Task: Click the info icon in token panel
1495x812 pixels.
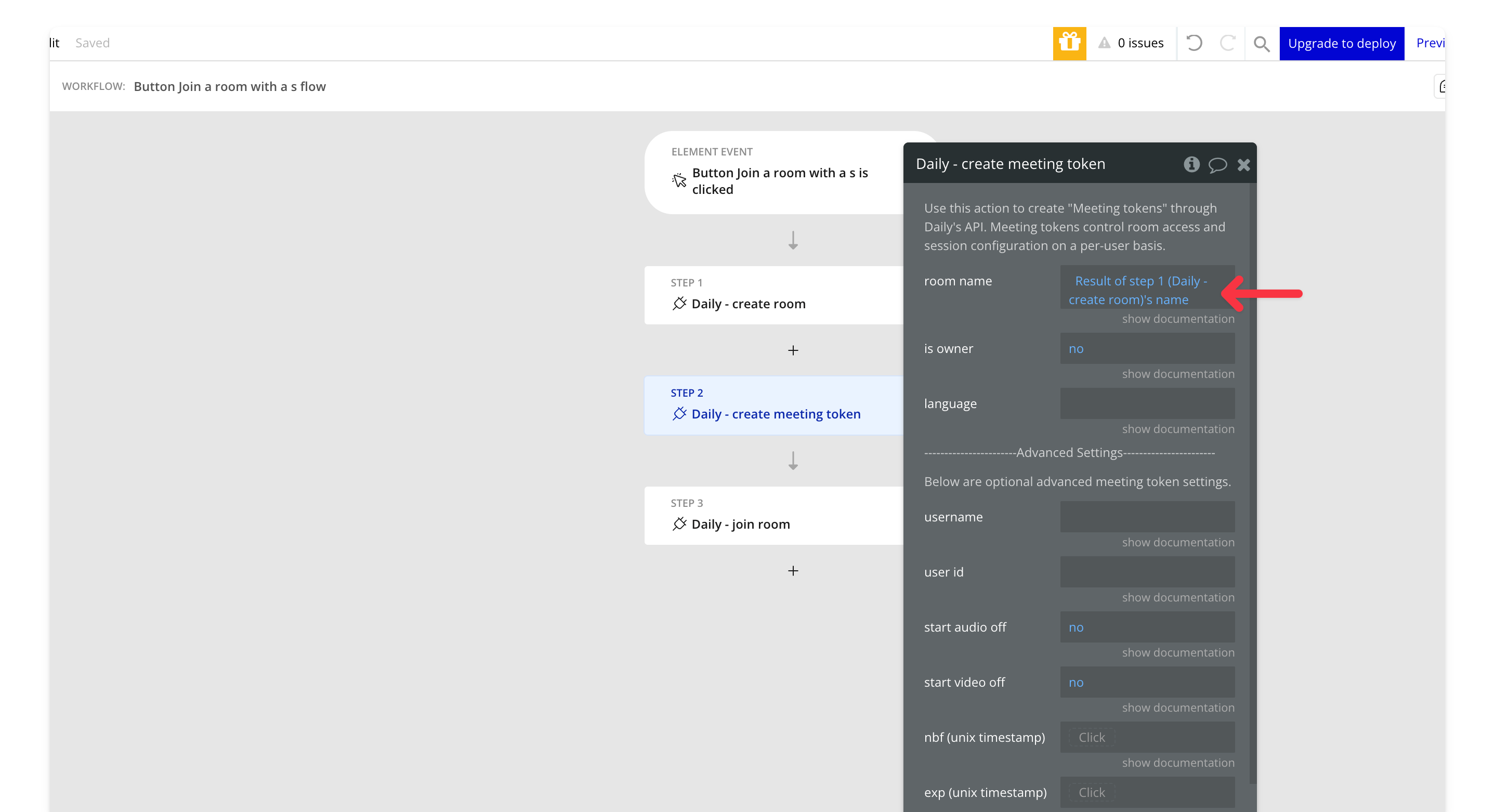Action: (x=1191, y=164)
